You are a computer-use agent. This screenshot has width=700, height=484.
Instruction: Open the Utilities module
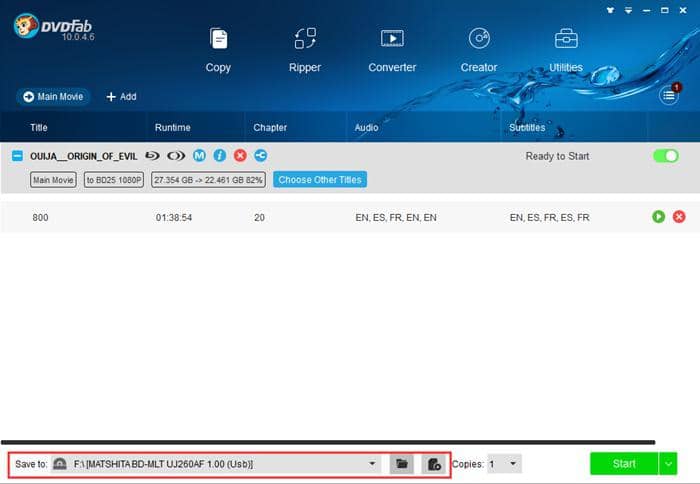[x=566, y=50]
